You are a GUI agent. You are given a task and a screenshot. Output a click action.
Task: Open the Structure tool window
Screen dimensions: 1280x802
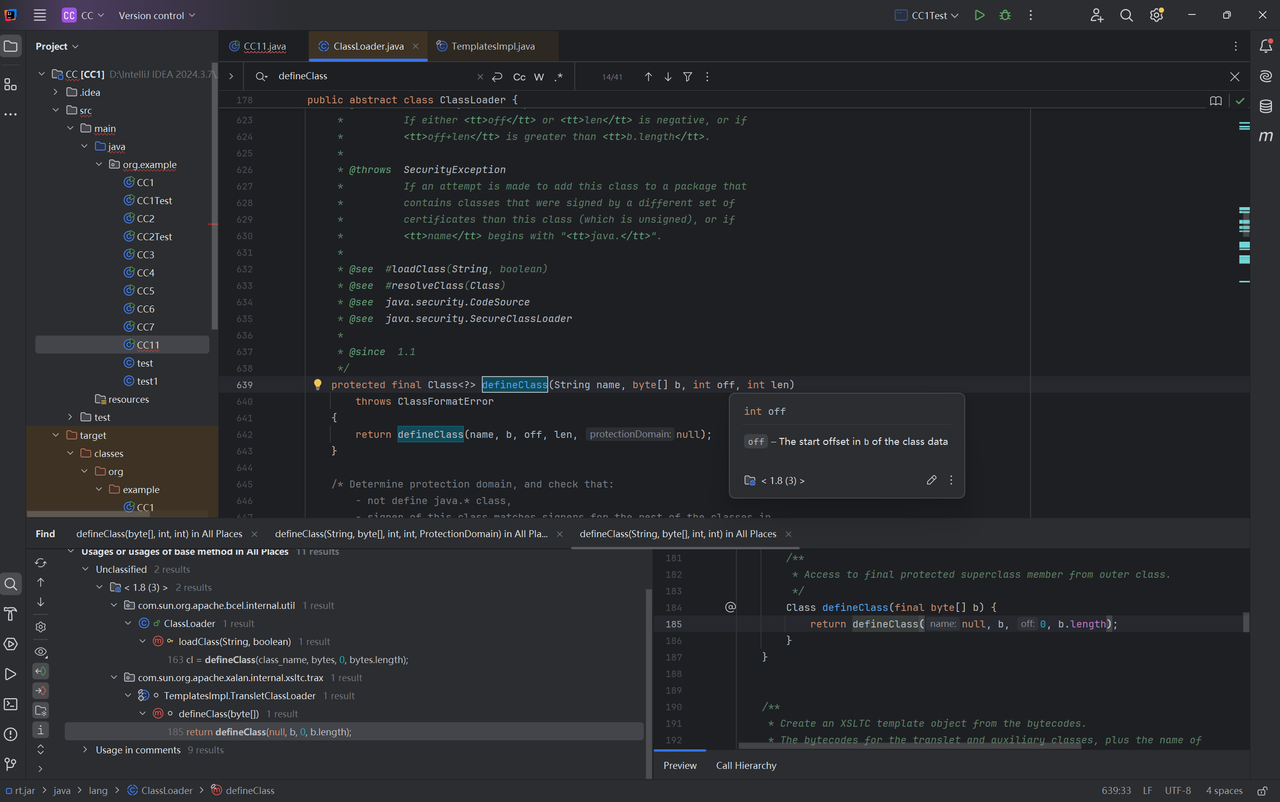pyautogui.click(x=11, y=84)
